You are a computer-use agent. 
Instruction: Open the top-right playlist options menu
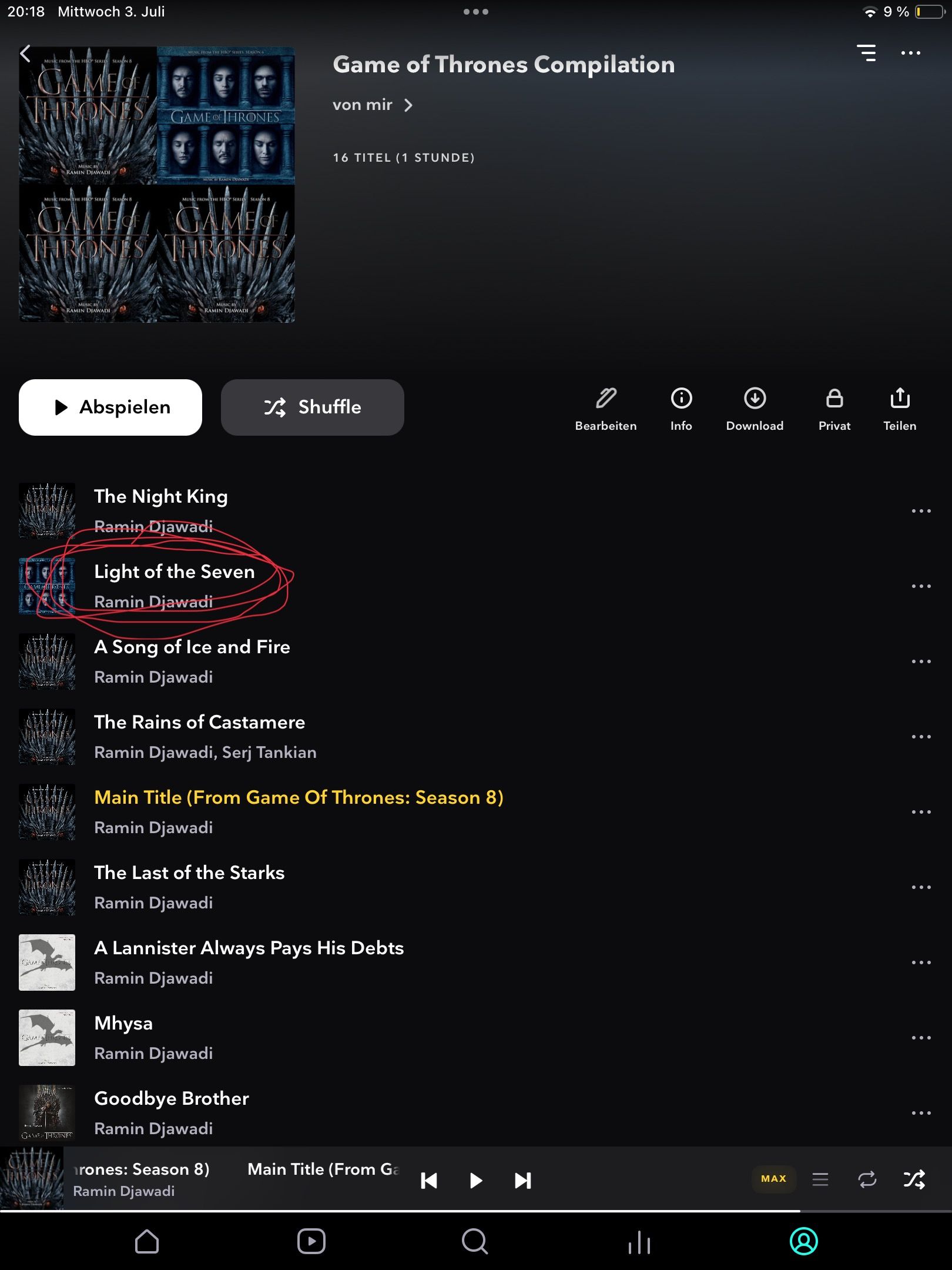tap(911, 53)
